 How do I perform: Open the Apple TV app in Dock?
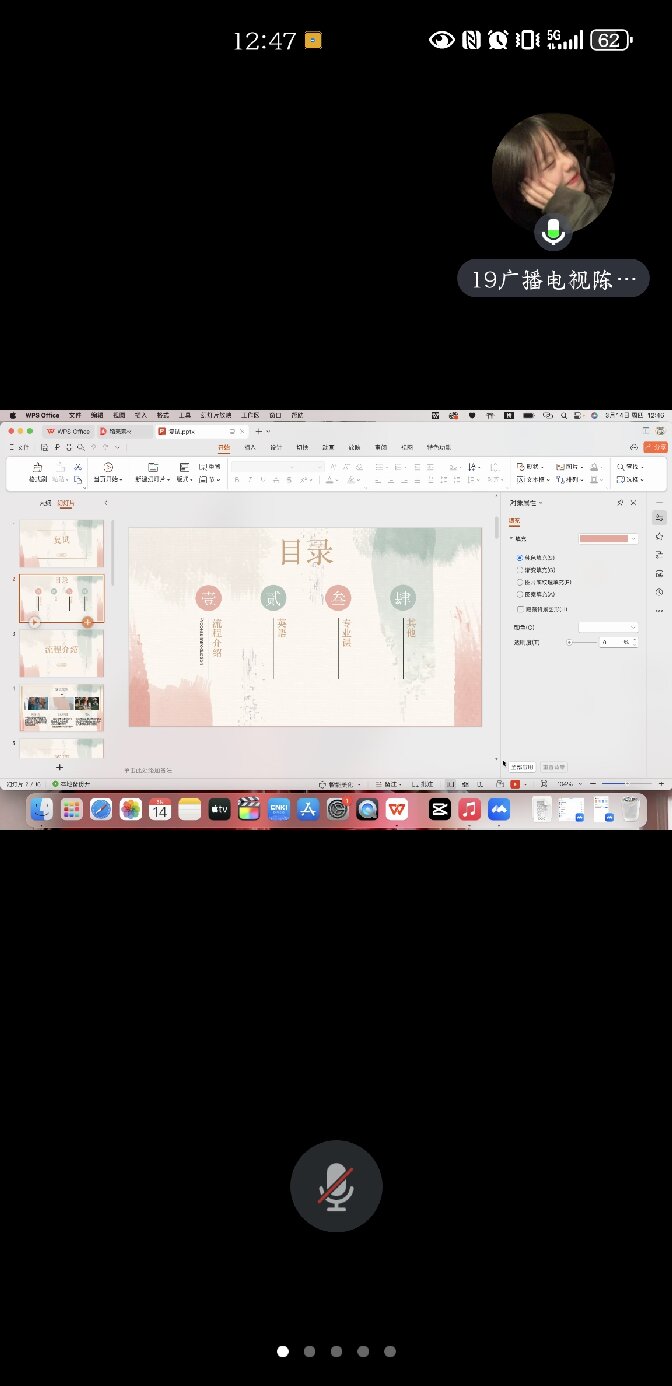coord(219,809)
